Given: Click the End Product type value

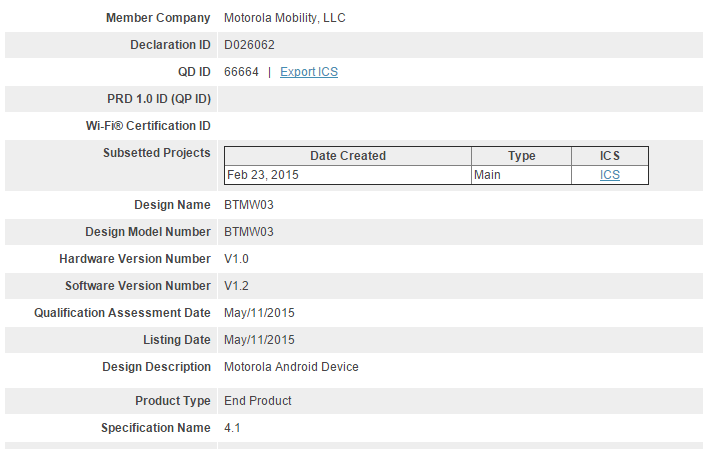Looking at the screenshot, I should pos(258,401).
